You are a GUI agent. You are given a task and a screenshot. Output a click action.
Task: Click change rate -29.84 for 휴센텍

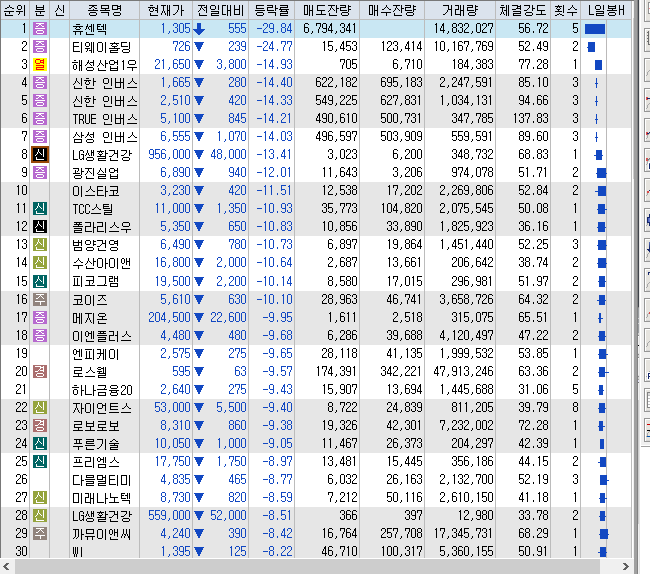[x=274, y=29]
